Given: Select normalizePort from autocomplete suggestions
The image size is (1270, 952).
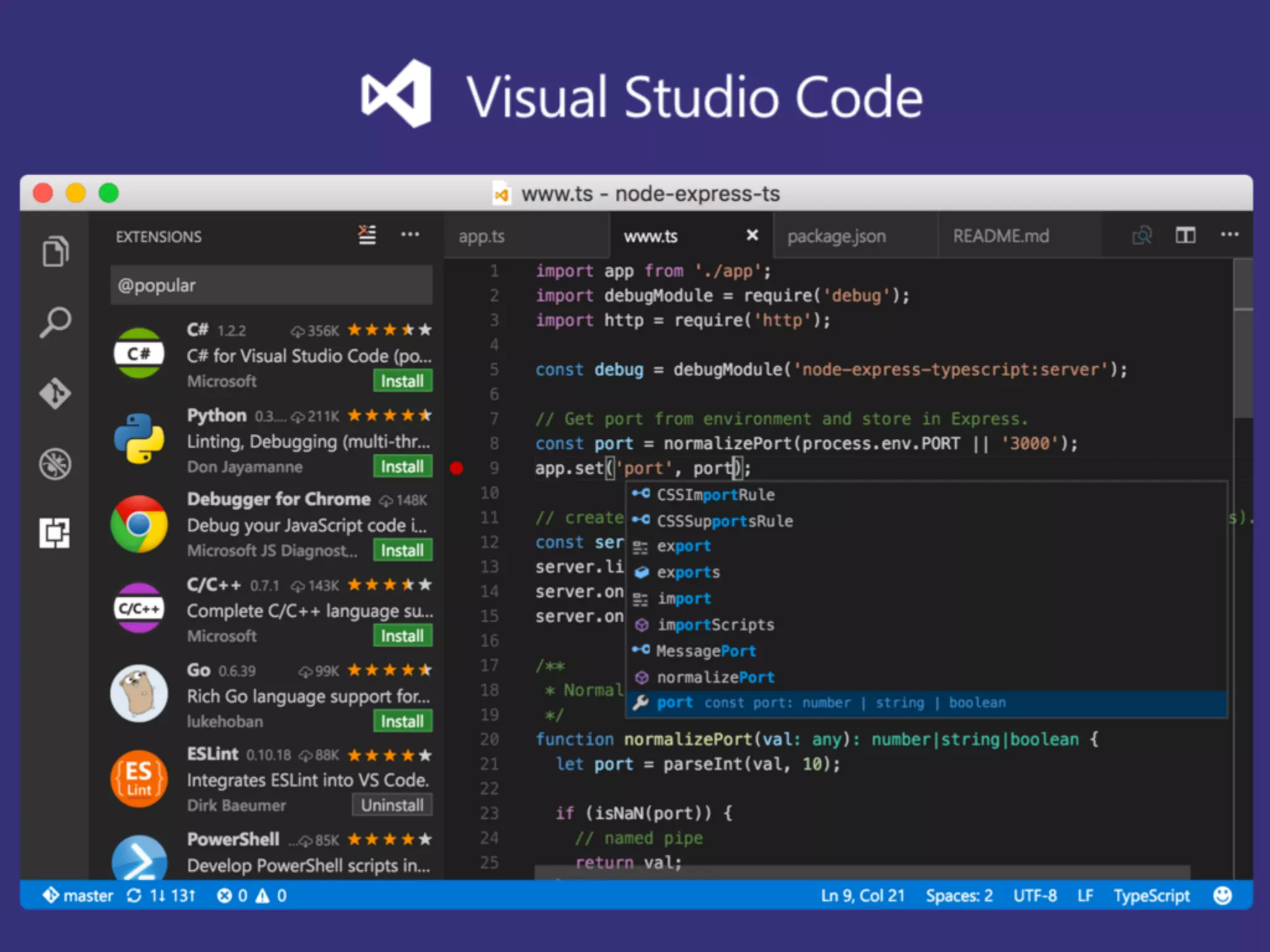Looking at the screenshot, I should click(x=715, y=677).
